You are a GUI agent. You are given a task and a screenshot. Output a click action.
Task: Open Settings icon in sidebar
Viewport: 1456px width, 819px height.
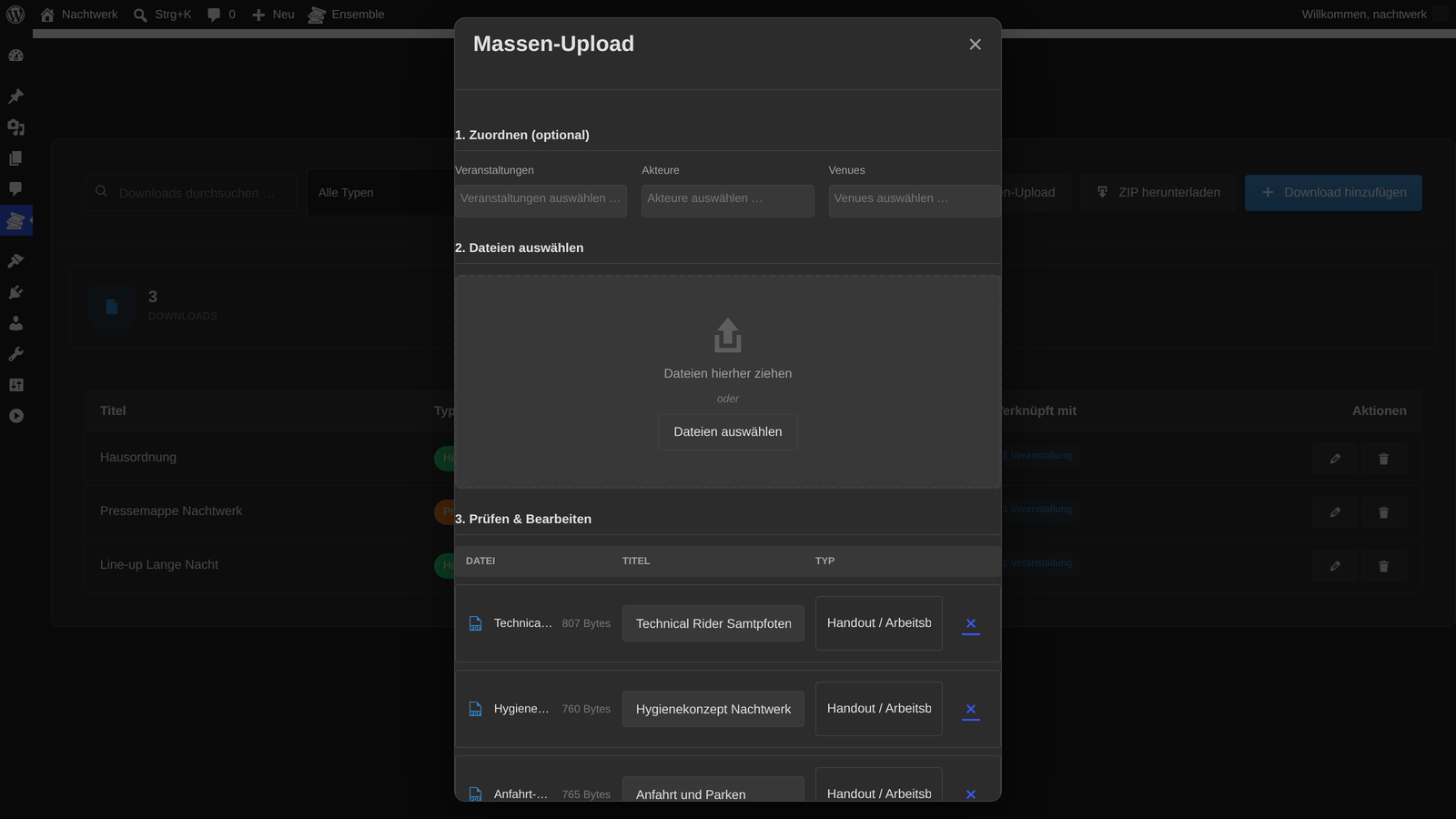coord(15,385)
